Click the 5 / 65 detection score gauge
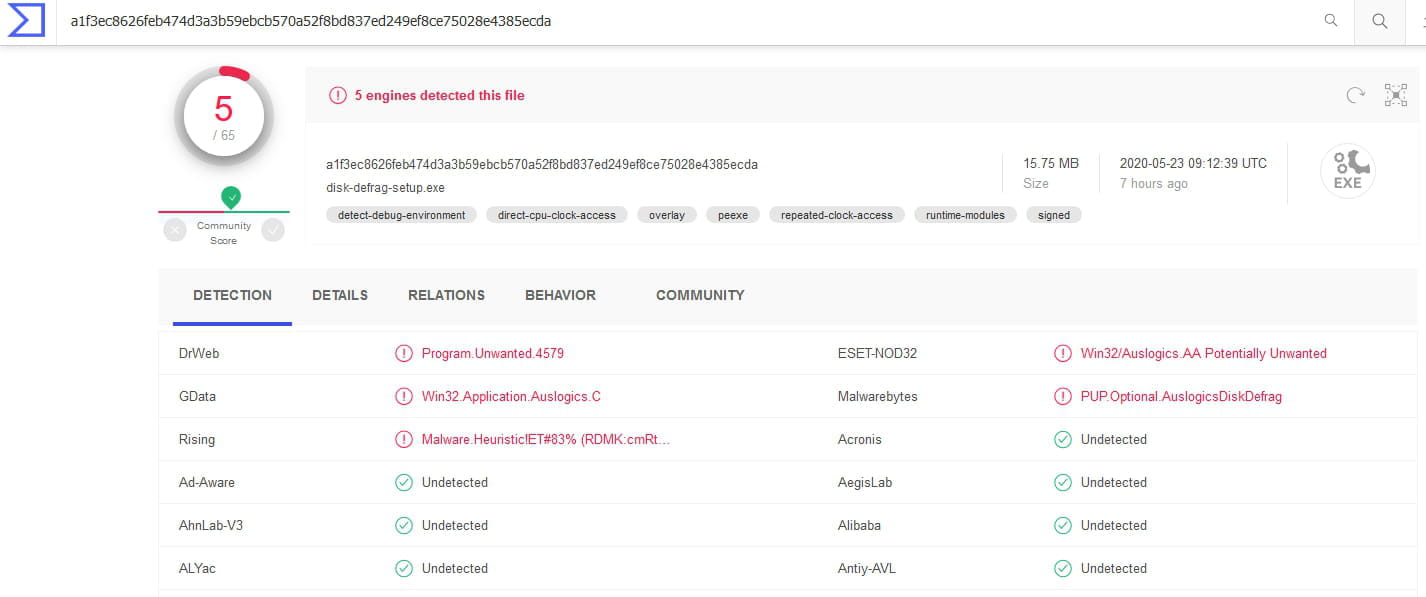1426x597 pixels. (x=224, y=118)
